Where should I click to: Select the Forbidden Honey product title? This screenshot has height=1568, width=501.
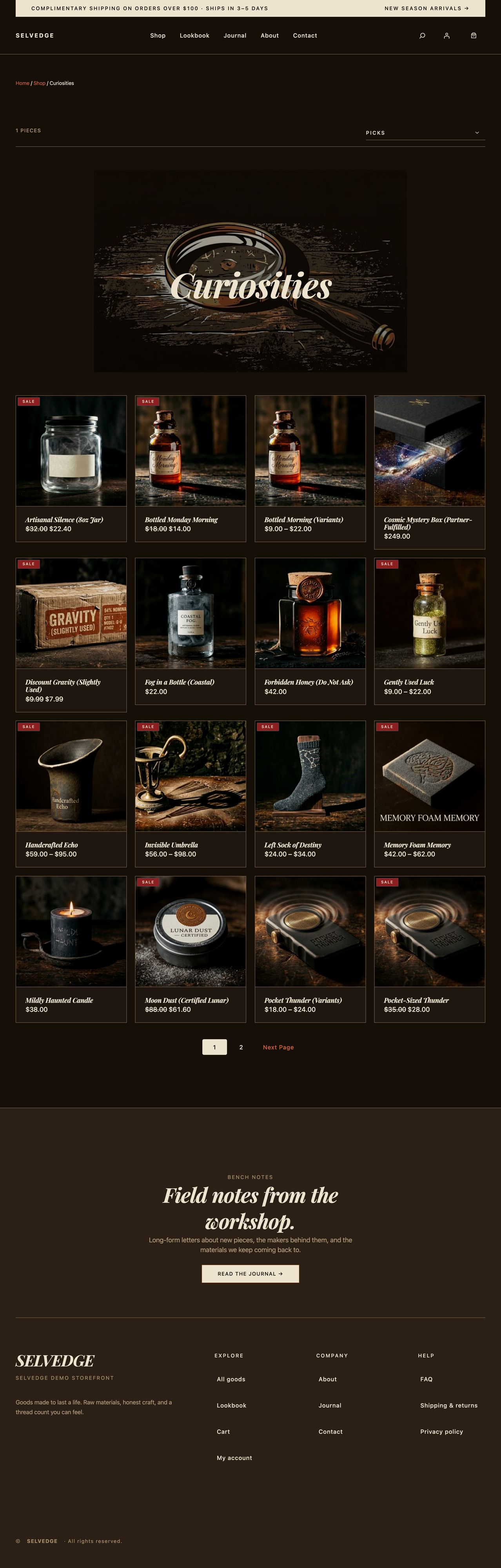(x=309, y=682)
